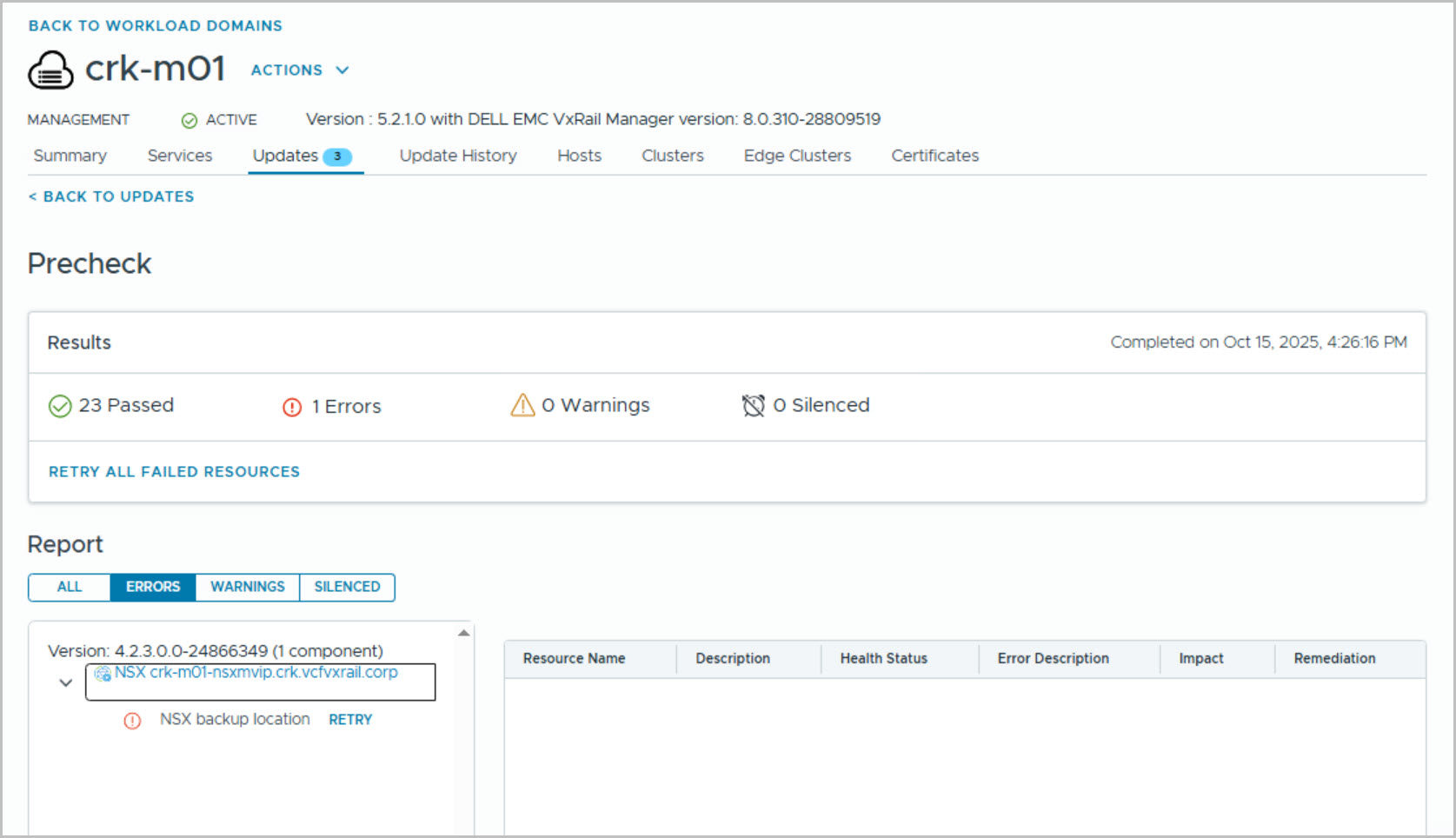Select the WARNINGS report filter
1456x838 pixels.
pos(248,587)
